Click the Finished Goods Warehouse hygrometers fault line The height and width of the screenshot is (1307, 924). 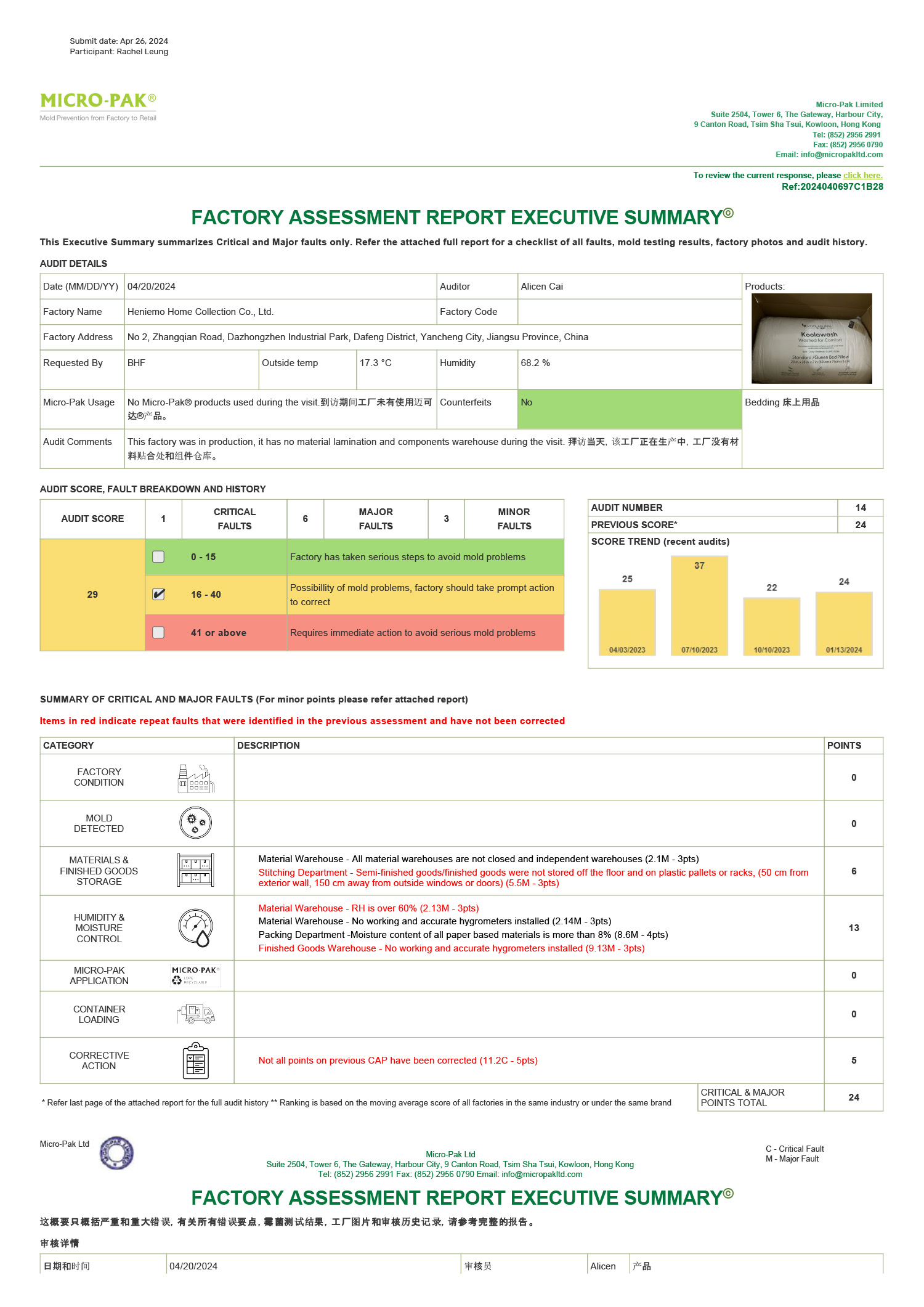452,948
